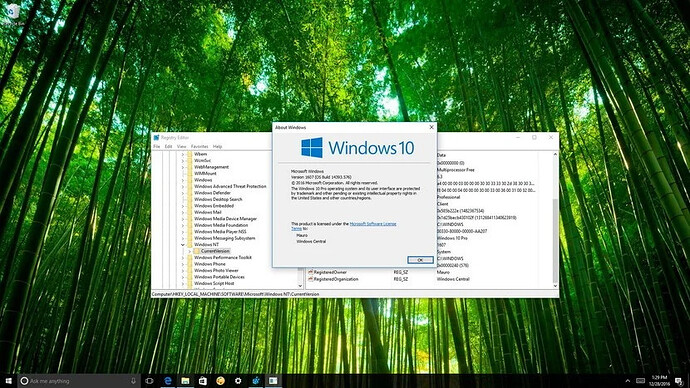The image size is (690, 388).
Task: Select the Windows Desktop Search key
Action: point(218,199)
